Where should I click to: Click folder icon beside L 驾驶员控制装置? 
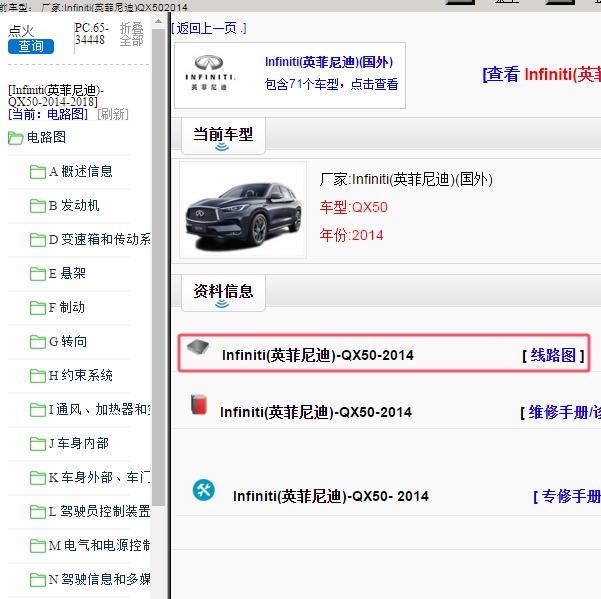(38, 512)
